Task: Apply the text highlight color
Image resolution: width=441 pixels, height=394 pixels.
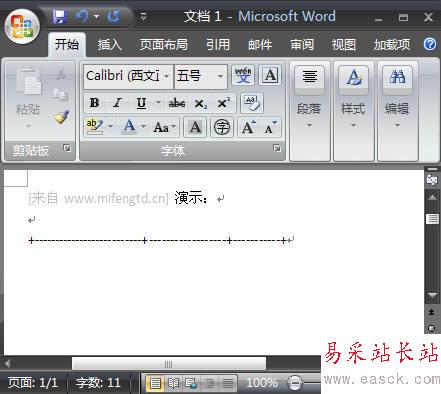Action: coord(95,127)
